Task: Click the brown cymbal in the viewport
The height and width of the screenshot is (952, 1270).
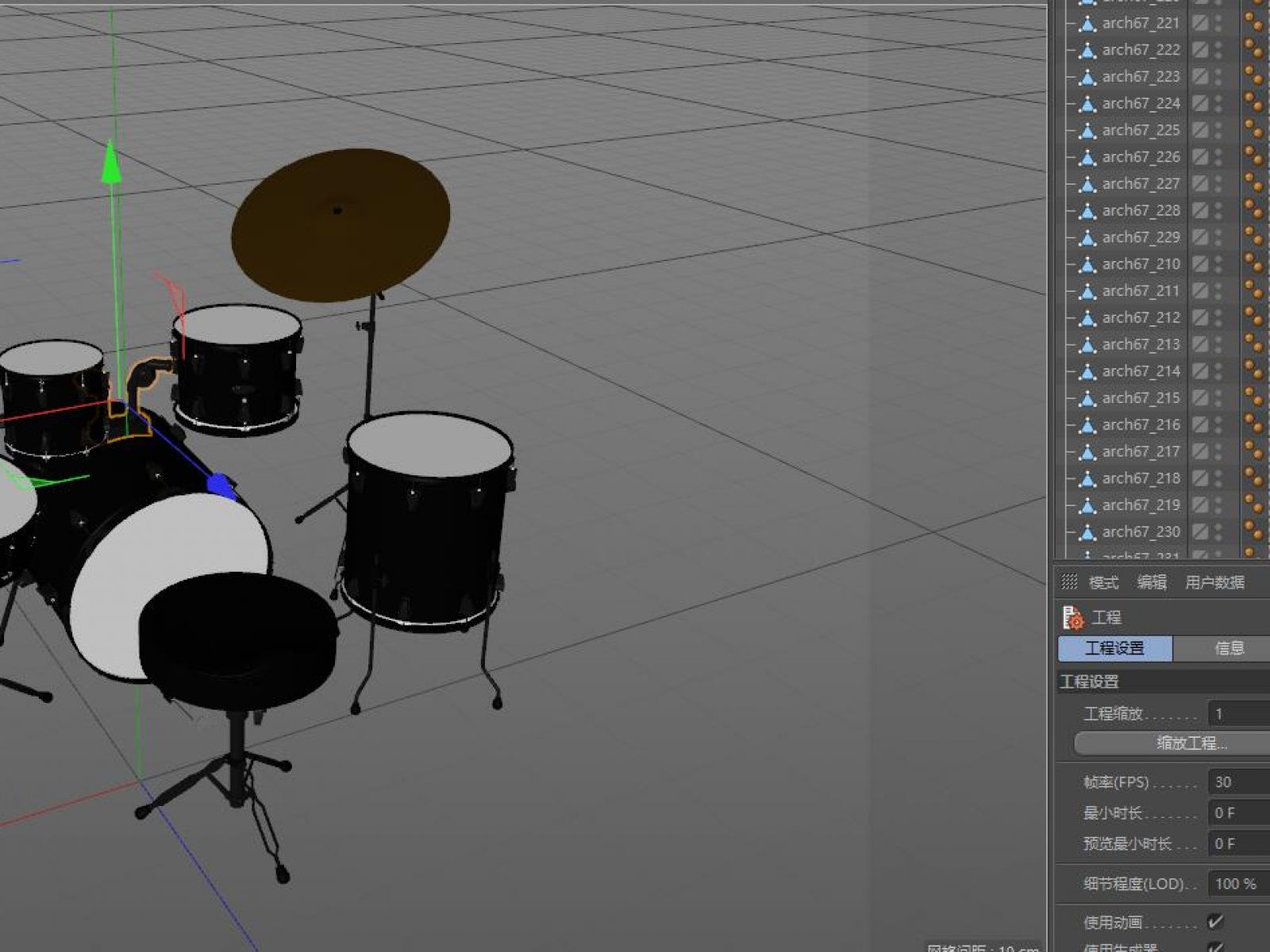Action: coord(340,225)
